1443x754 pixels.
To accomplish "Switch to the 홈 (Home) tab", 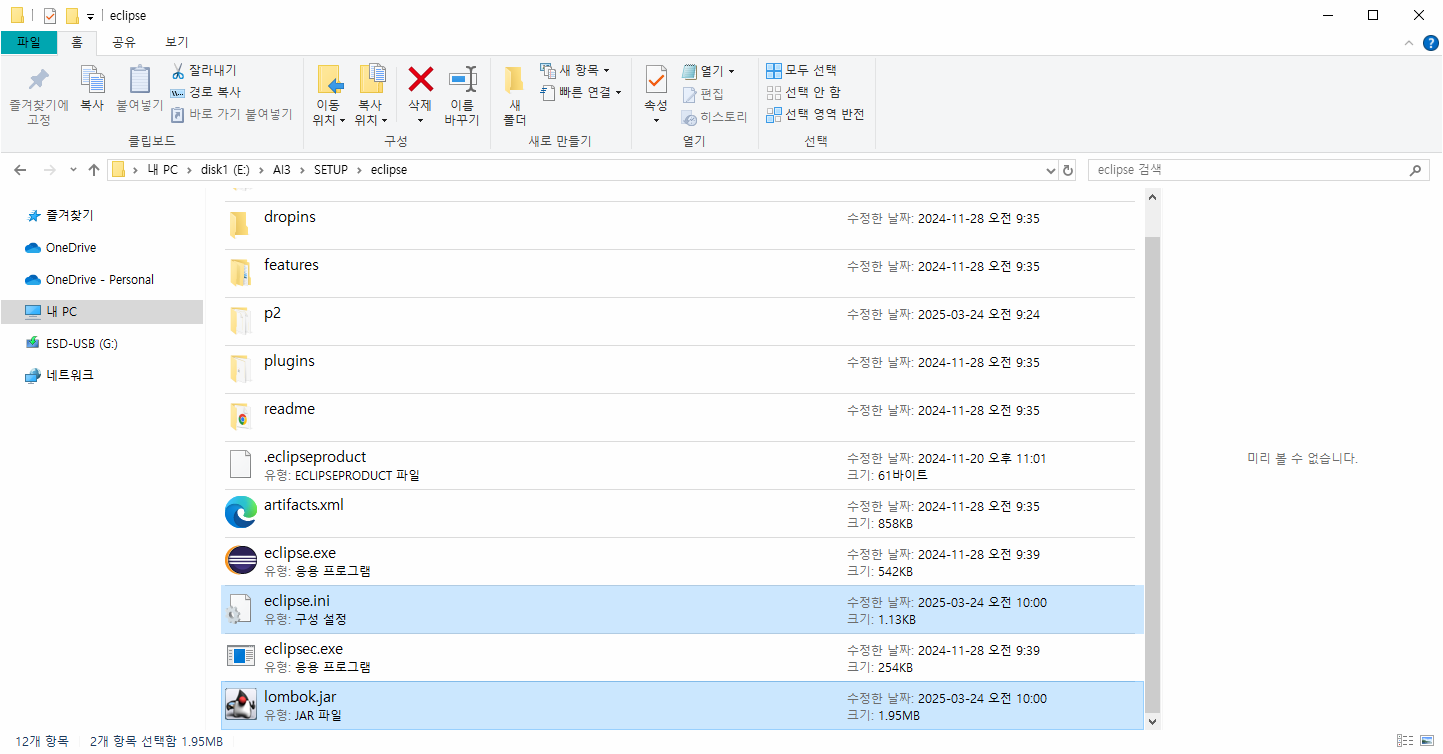I will pyautogui.click(x=77, y=43).
